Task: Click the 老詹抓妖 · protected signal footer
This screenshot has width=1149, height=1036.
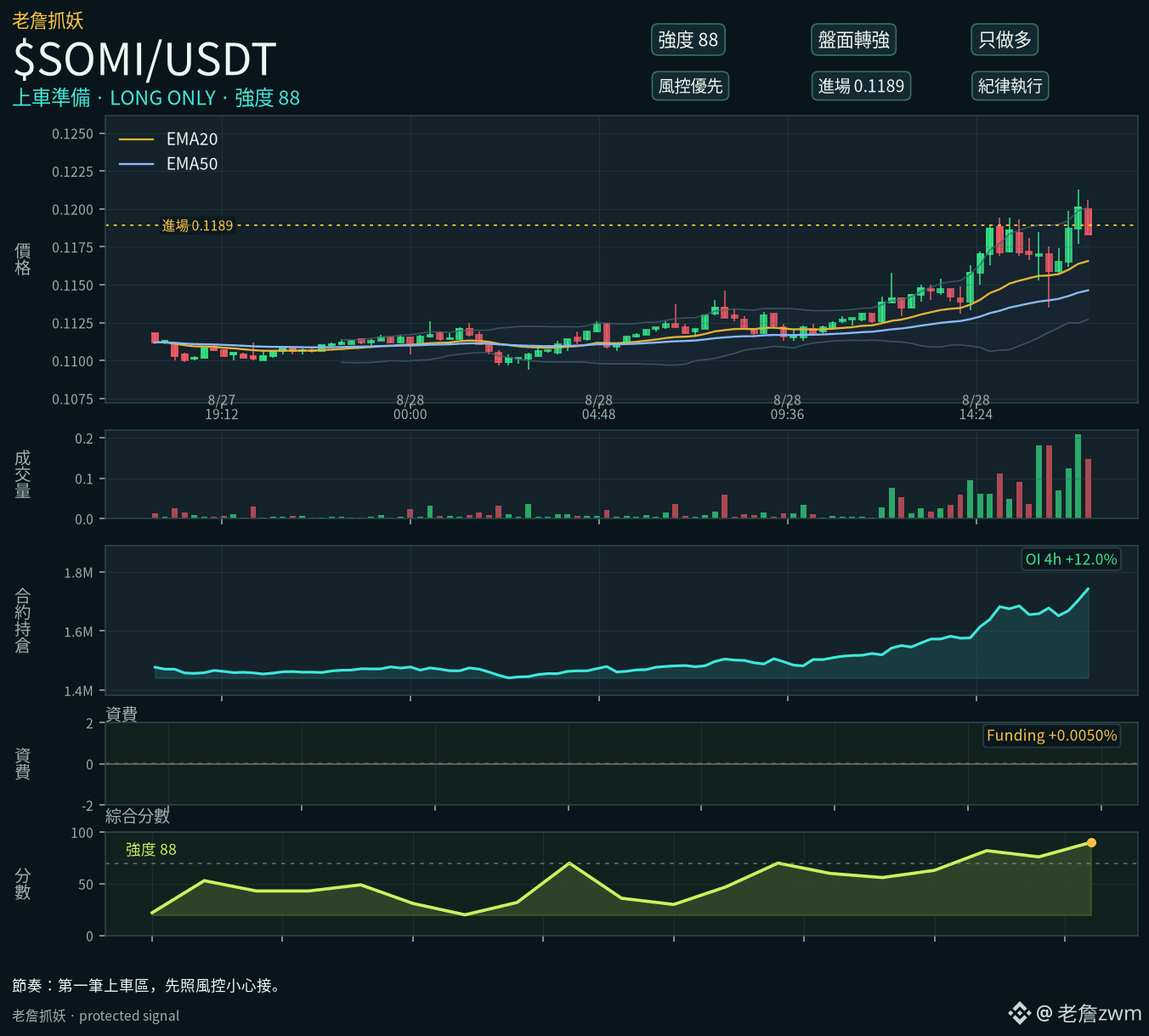Action: (96, 1016)
